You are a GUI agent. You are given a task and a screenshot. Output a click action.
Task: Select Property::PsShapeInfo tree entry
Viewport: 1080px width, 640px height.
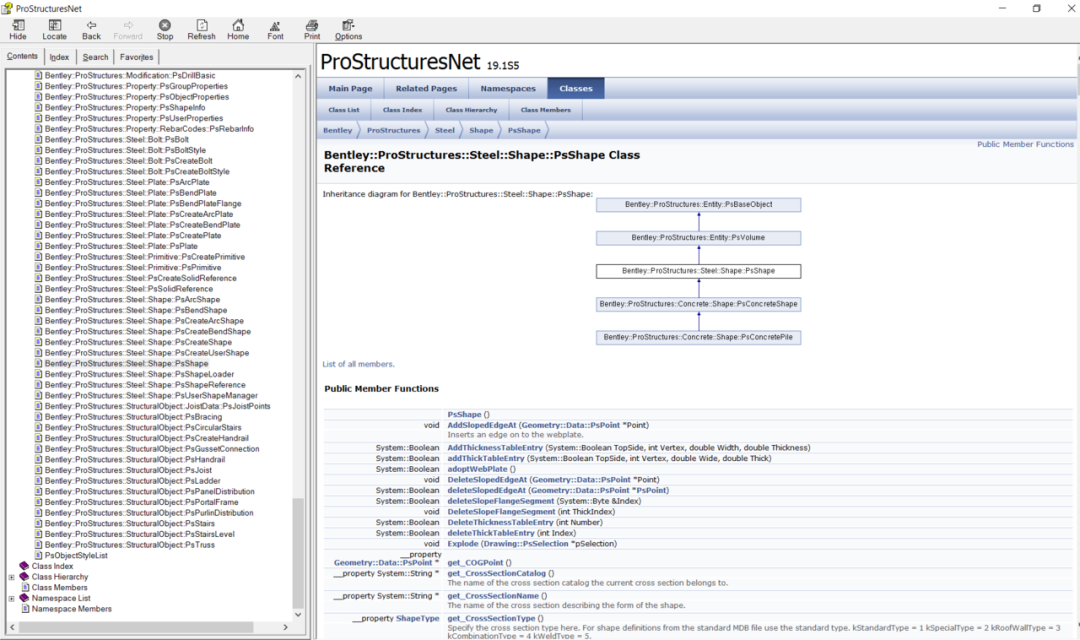tap(125, 107)
